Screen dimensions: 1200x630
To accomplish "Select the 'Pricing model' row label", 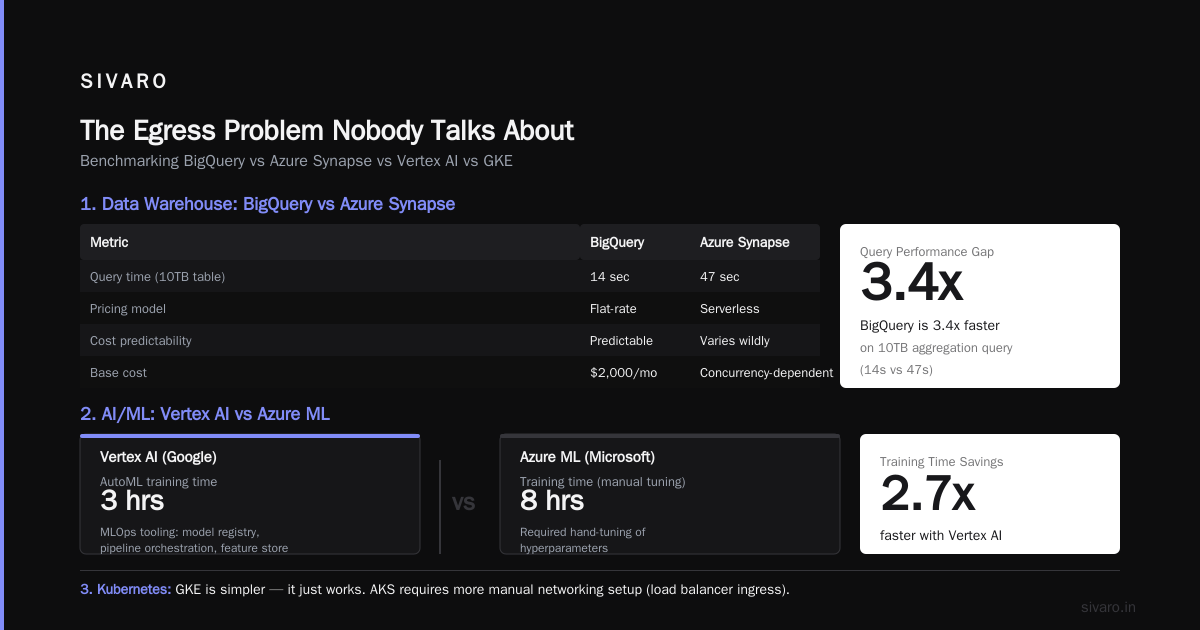I will [x=128, y=309].
